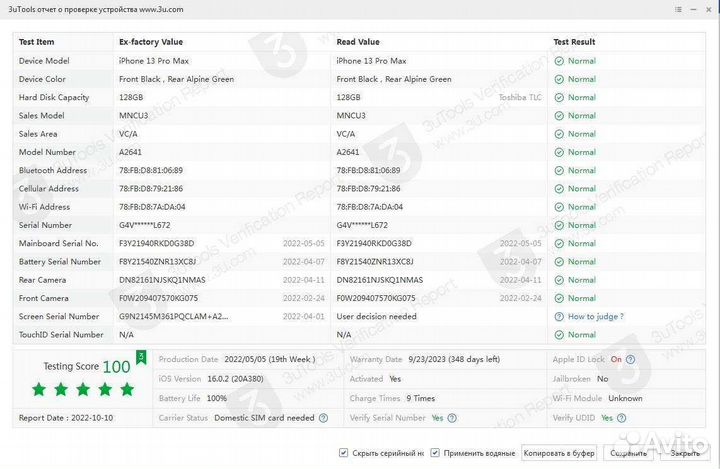The width and height of the screenshot is (720, 469).
Task: Click the Normal check icon for TouchID Serial Number
Action: pyautogui.click(x=559, y=335)
